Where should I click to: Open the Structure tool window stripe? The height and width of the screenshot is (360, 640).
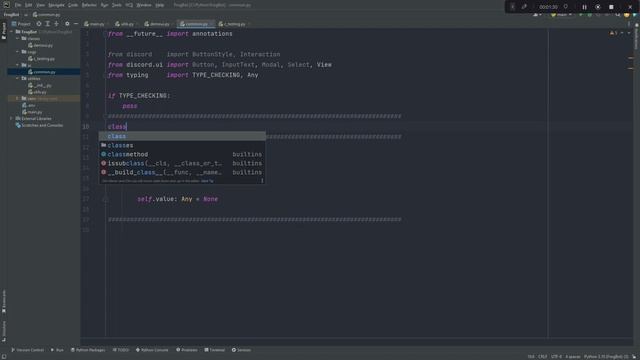click(4, 331)
